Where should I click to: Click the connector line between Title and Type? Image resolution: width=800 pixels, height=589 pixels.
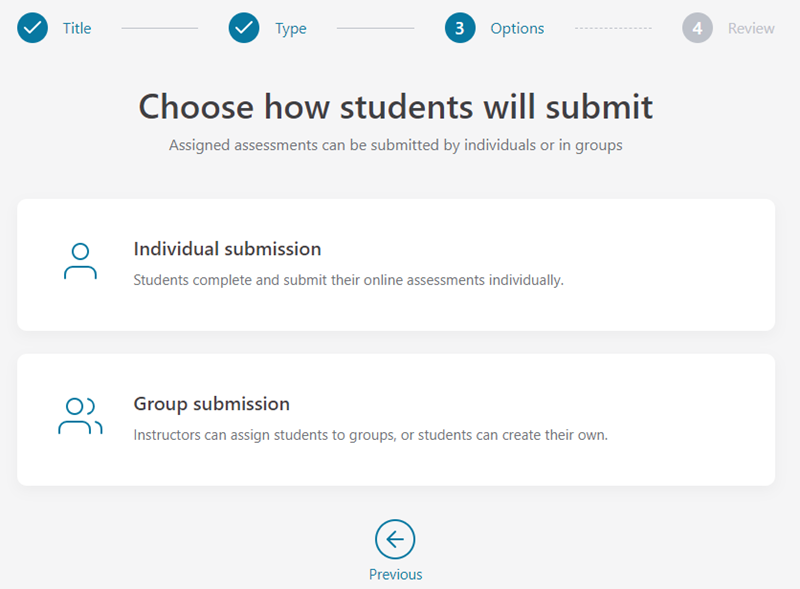[160, 28]
